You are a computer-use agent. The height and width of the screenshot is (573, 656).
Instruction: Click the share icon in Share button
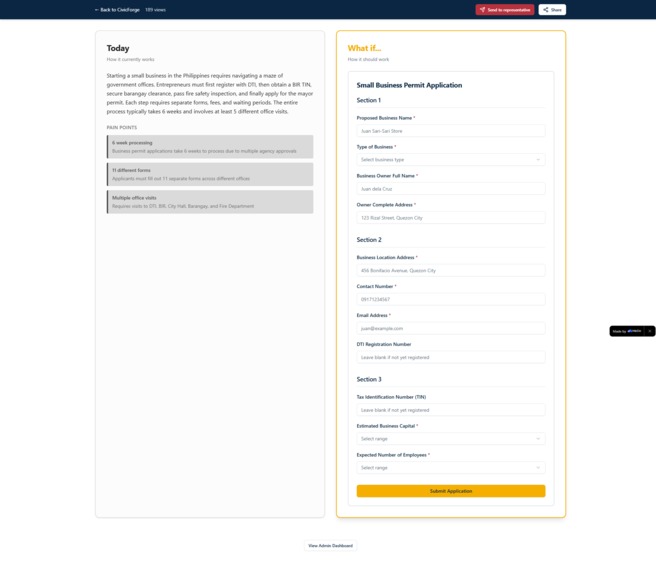[x=546, y=10]
